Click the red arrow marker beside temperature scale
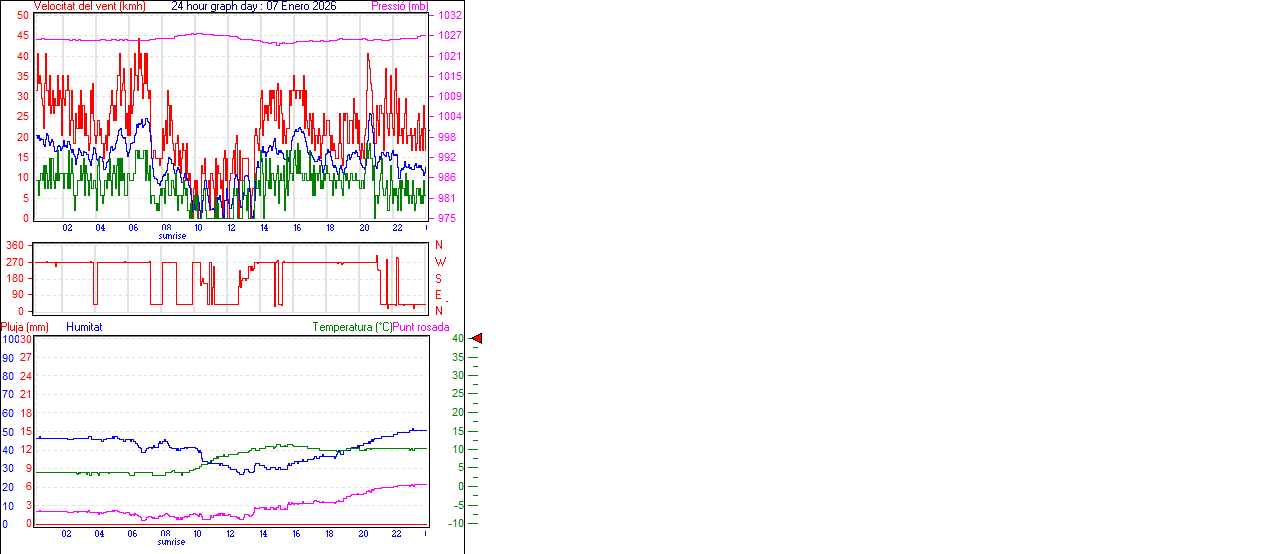This screenshot has width=1280, height=554. pyautogui.click(x=477, y=339)
